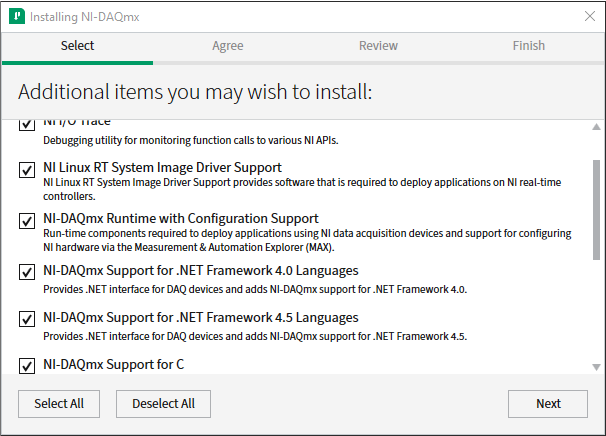
Task: Close the Installing NI-DAQmx window
Action: (x=590, y=16)
